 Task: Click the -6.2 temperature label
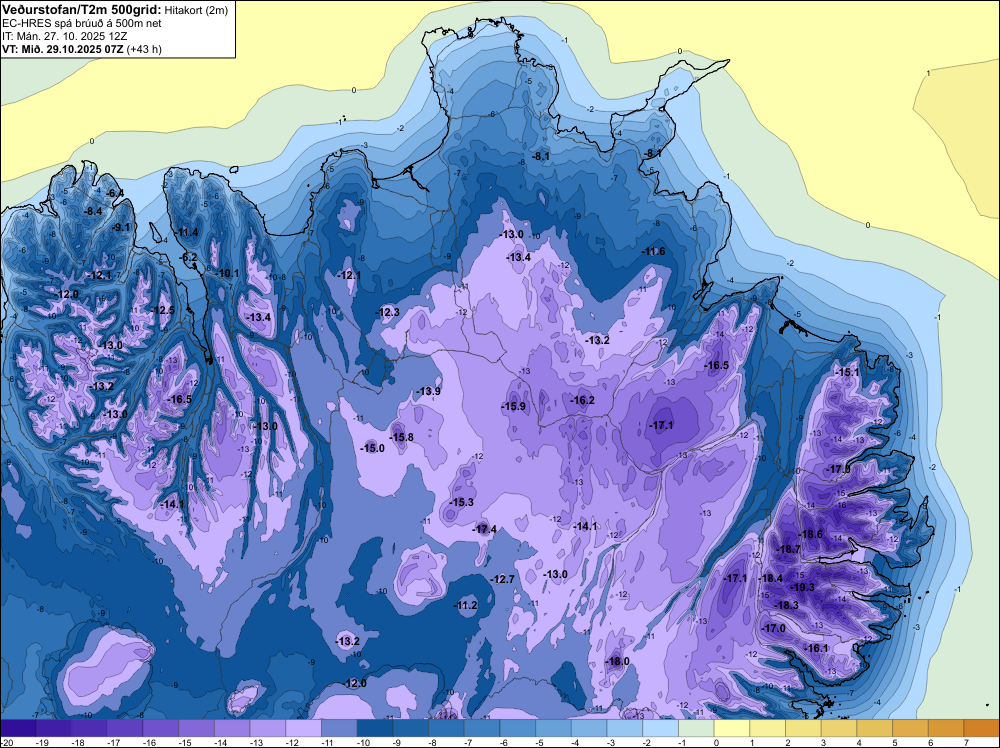(189, 257)
